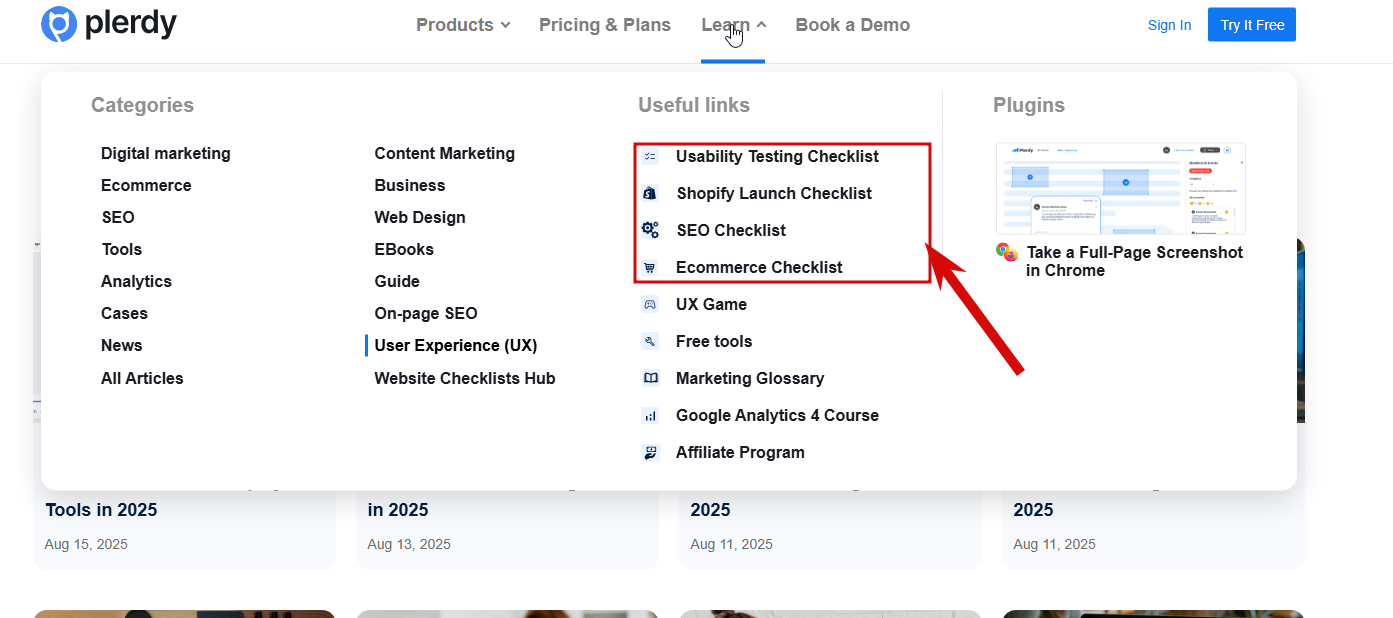The height and width of the screenshot is (618, 1393).
Task: Go to the Analytics category
Action: click(x=136, y=281)
